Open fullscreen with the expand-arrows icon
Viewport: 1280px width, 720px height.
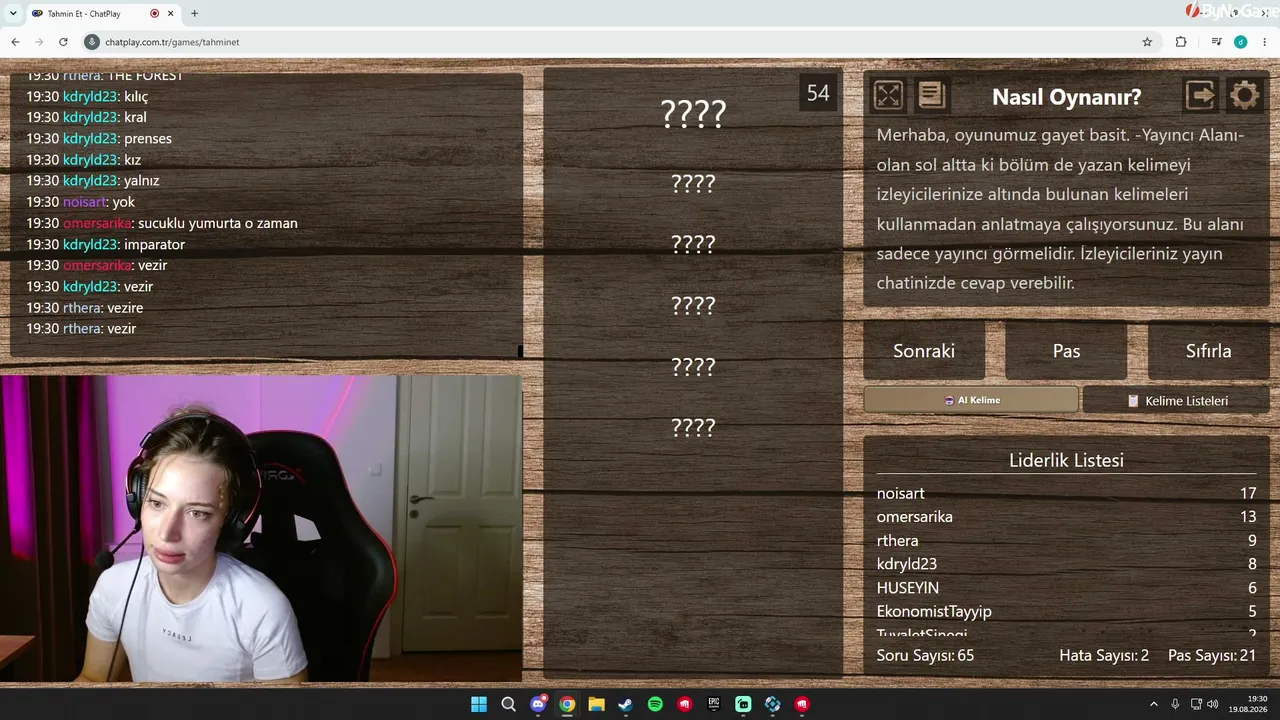point(888,95)
